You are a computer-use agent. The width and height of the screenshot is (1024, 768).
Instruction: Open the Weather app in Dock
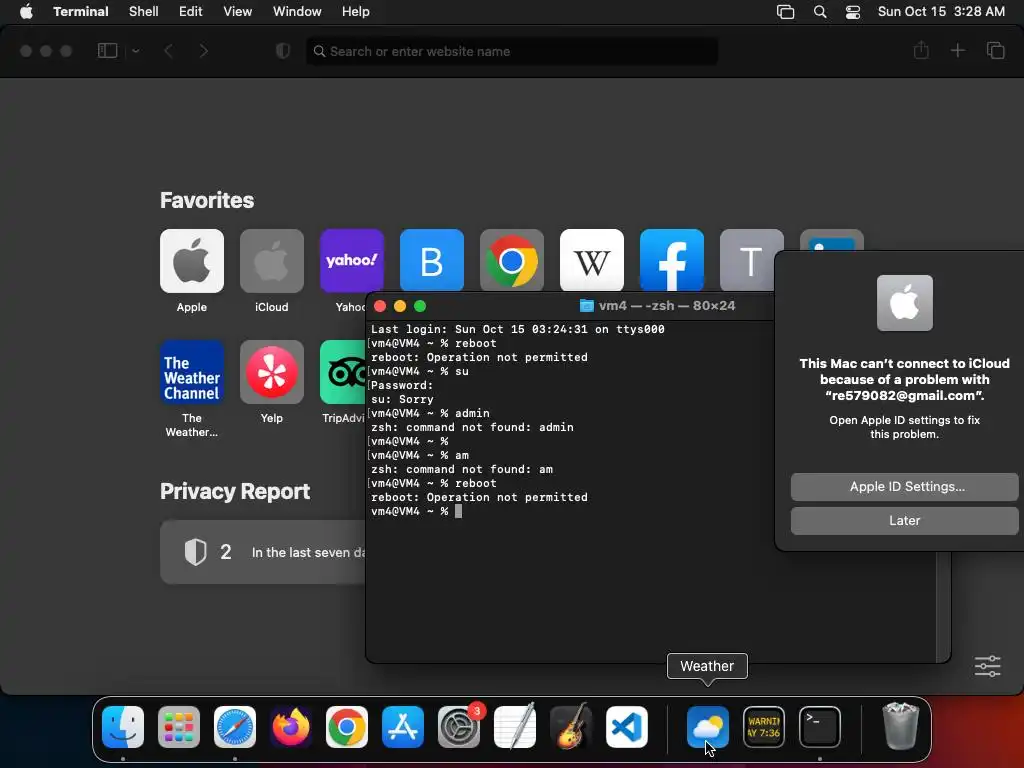[x=708, y=727]
